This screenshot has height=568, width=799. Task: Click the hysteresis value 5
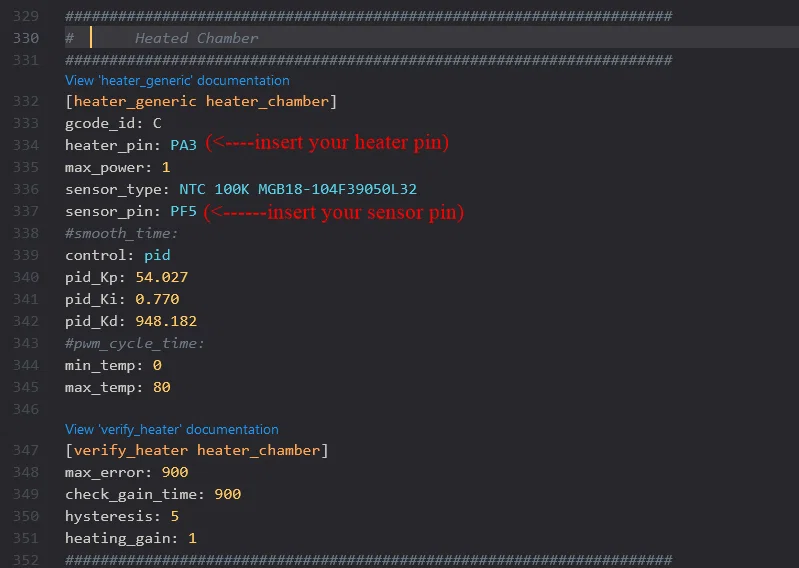(175, 516)
